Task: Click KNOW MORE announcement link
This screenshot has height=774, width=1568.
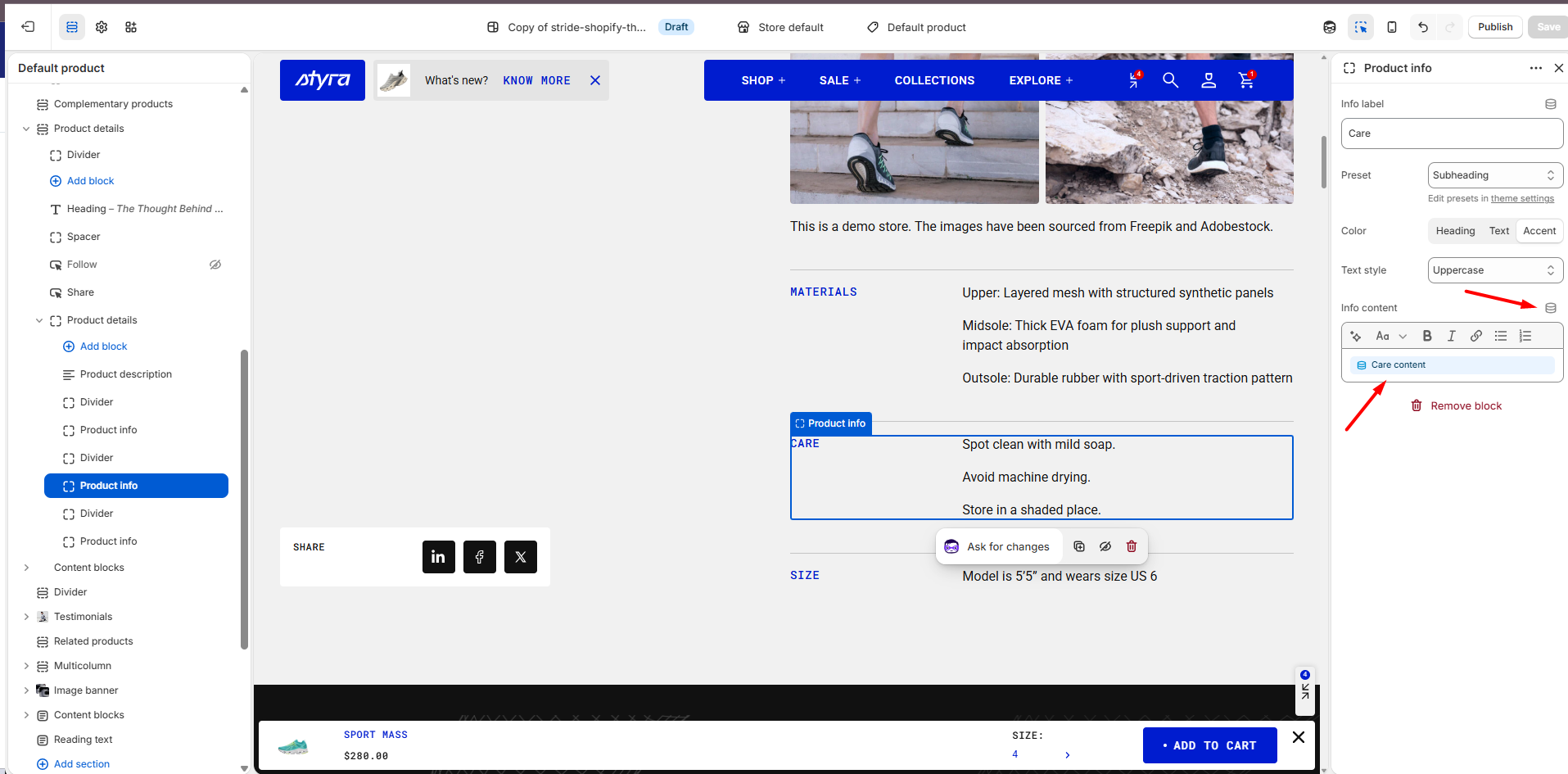Action: tap(536, 80)
